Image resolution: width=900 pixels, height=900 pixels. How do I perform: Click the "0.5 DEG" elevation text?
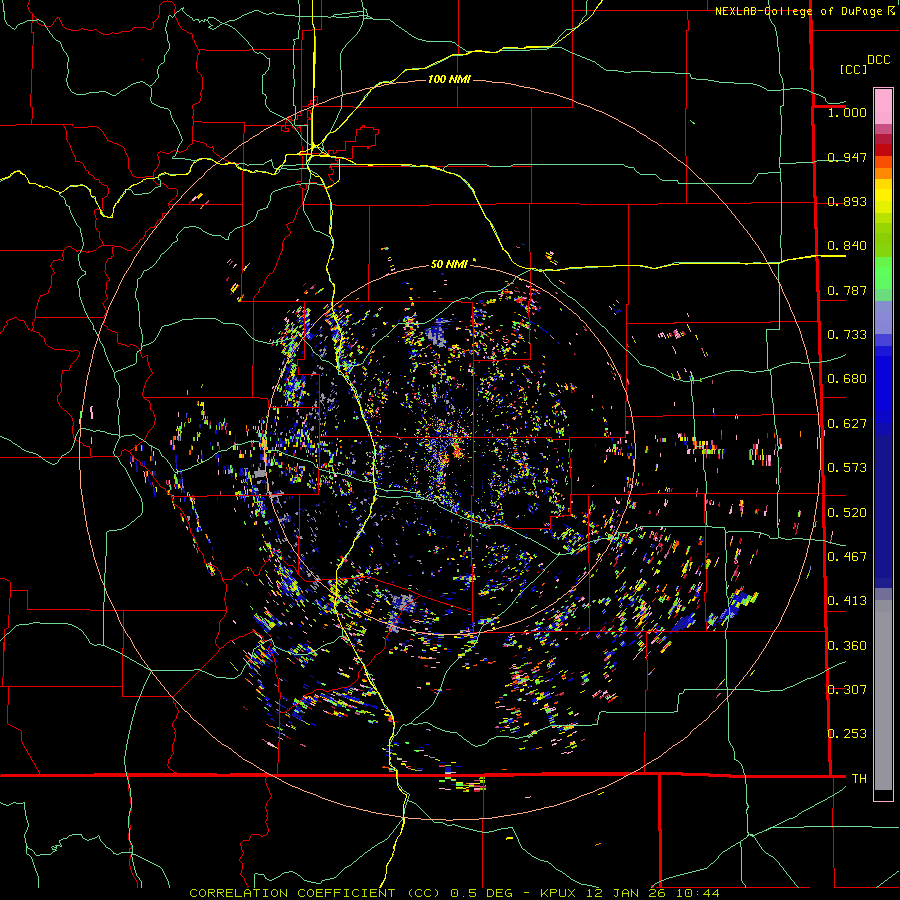click(482, 893)
